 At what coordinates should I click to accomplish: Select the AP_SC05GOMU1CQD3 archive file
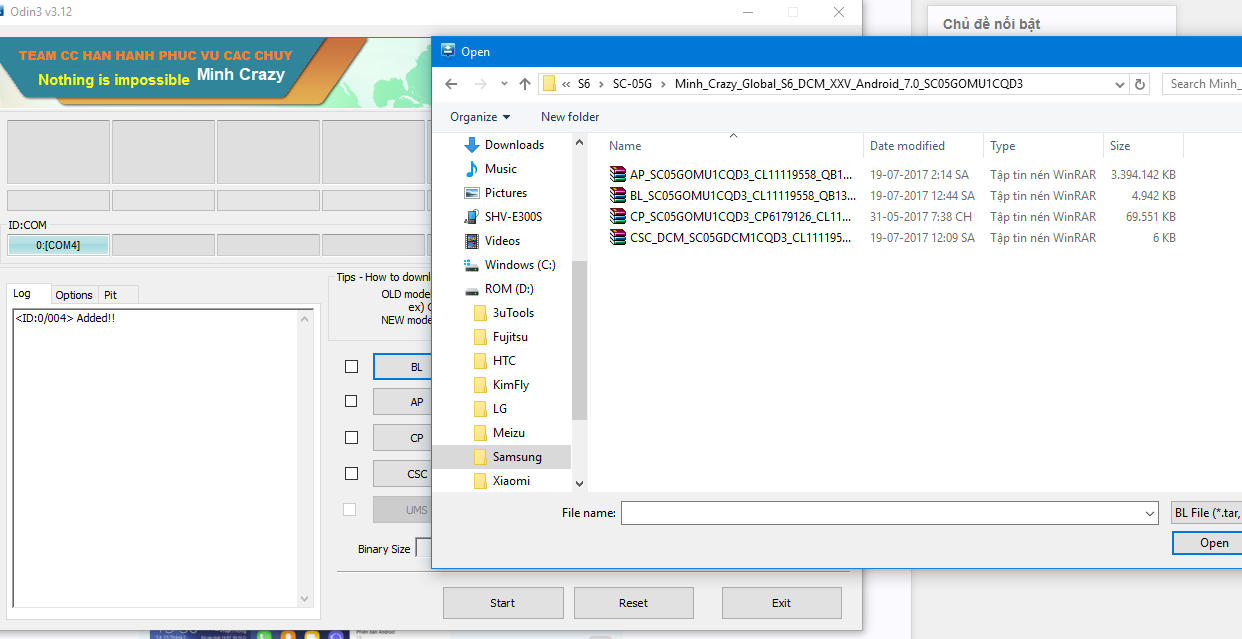click(740, 174)
